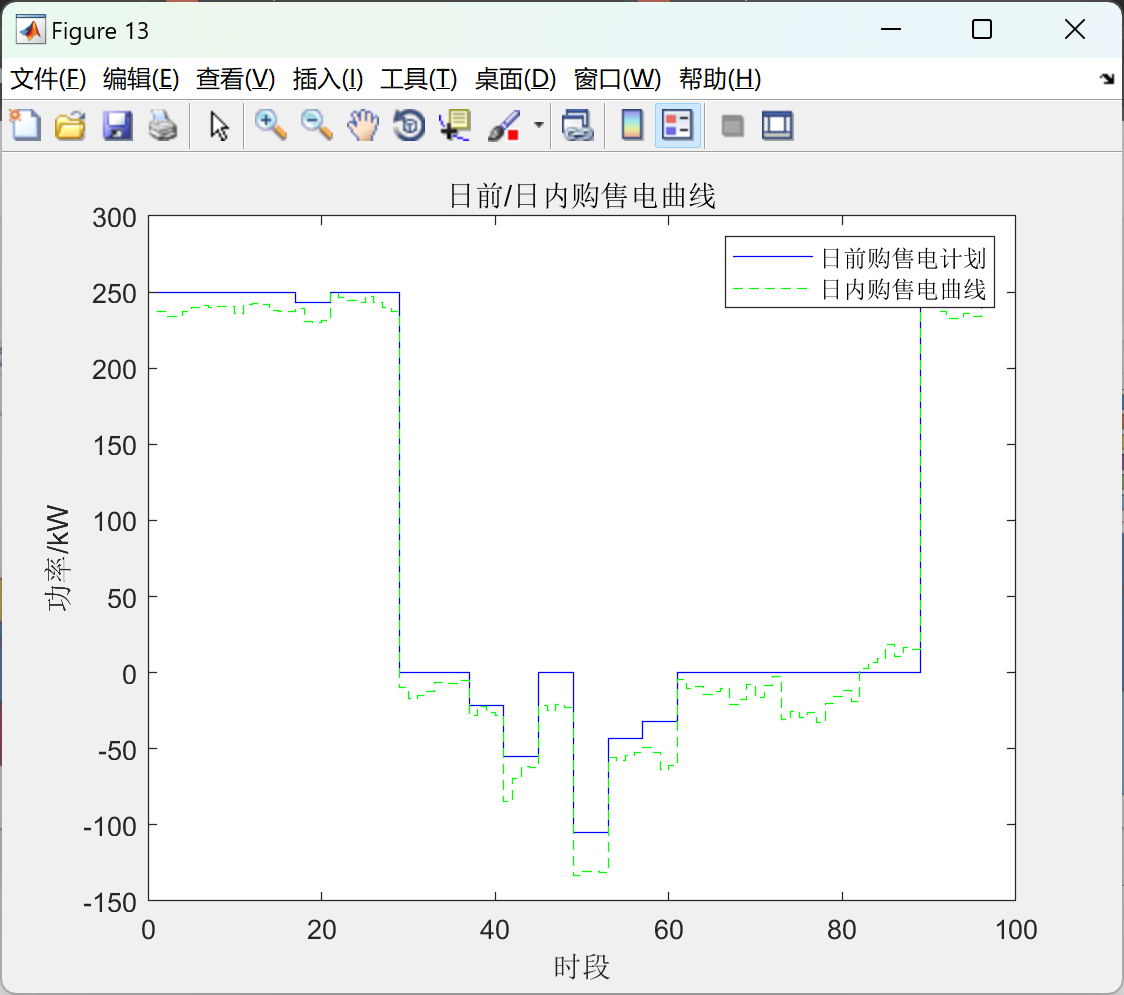Save the figure using the floppy disk icon
Viewport: 1124px width, 995px height.
117,125
